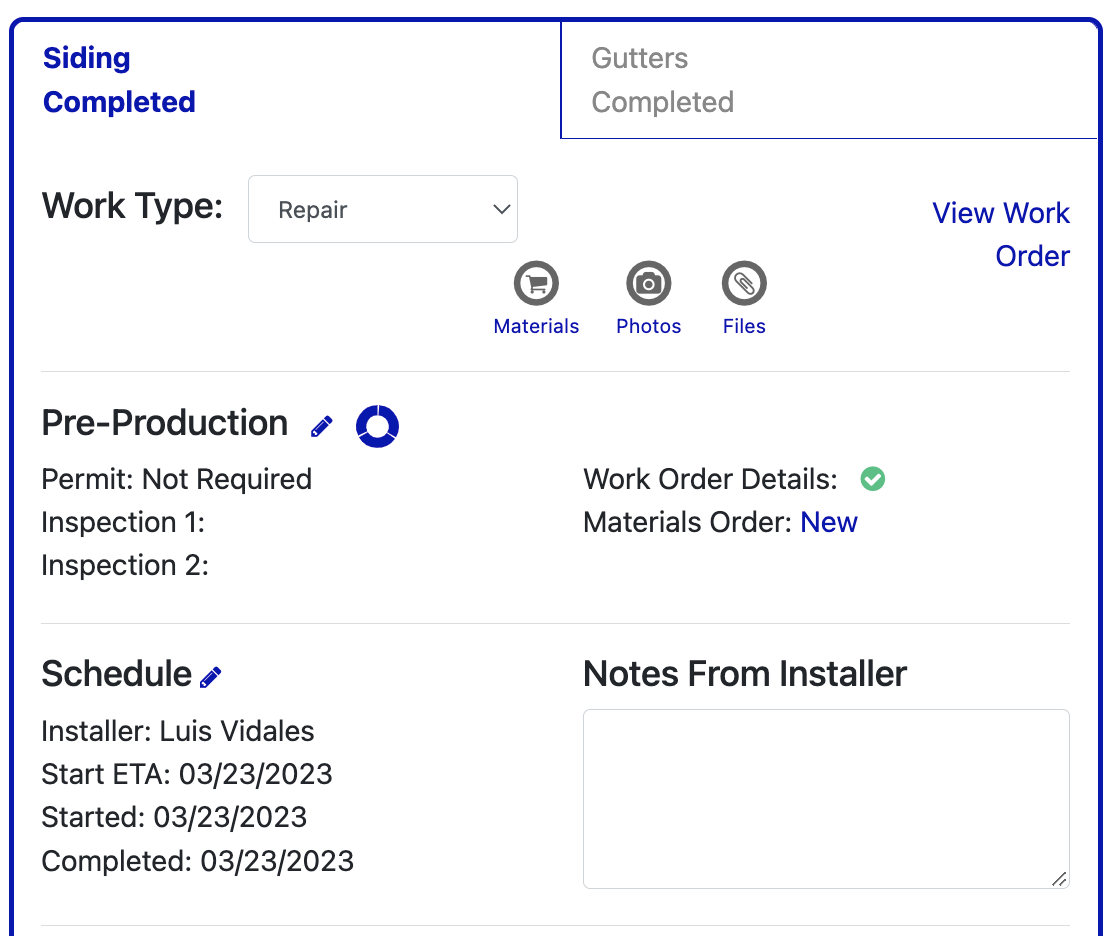
Task: Click the Files text link
Action: [744, 326]
